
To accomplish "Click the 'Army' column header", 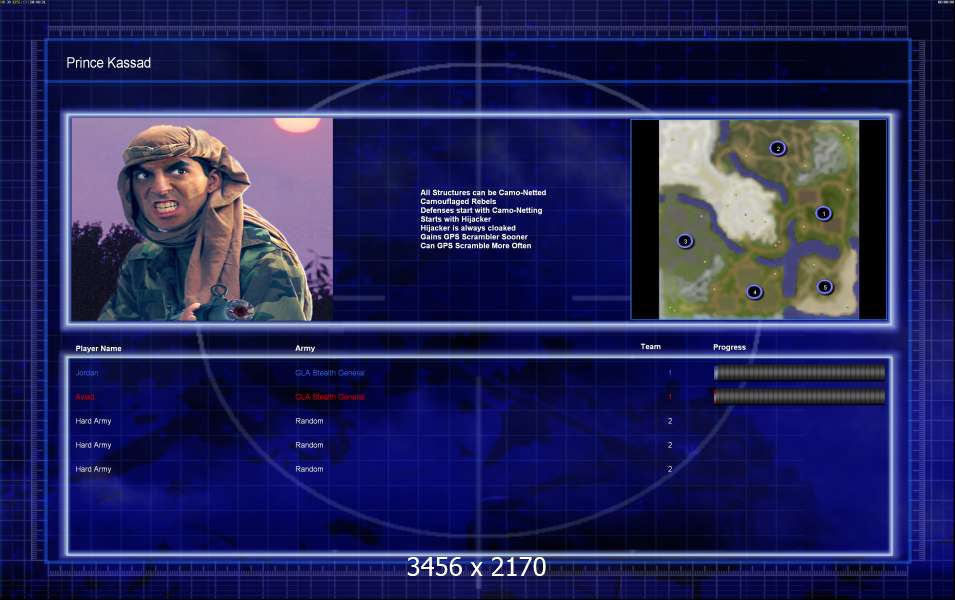I will 305,348.
